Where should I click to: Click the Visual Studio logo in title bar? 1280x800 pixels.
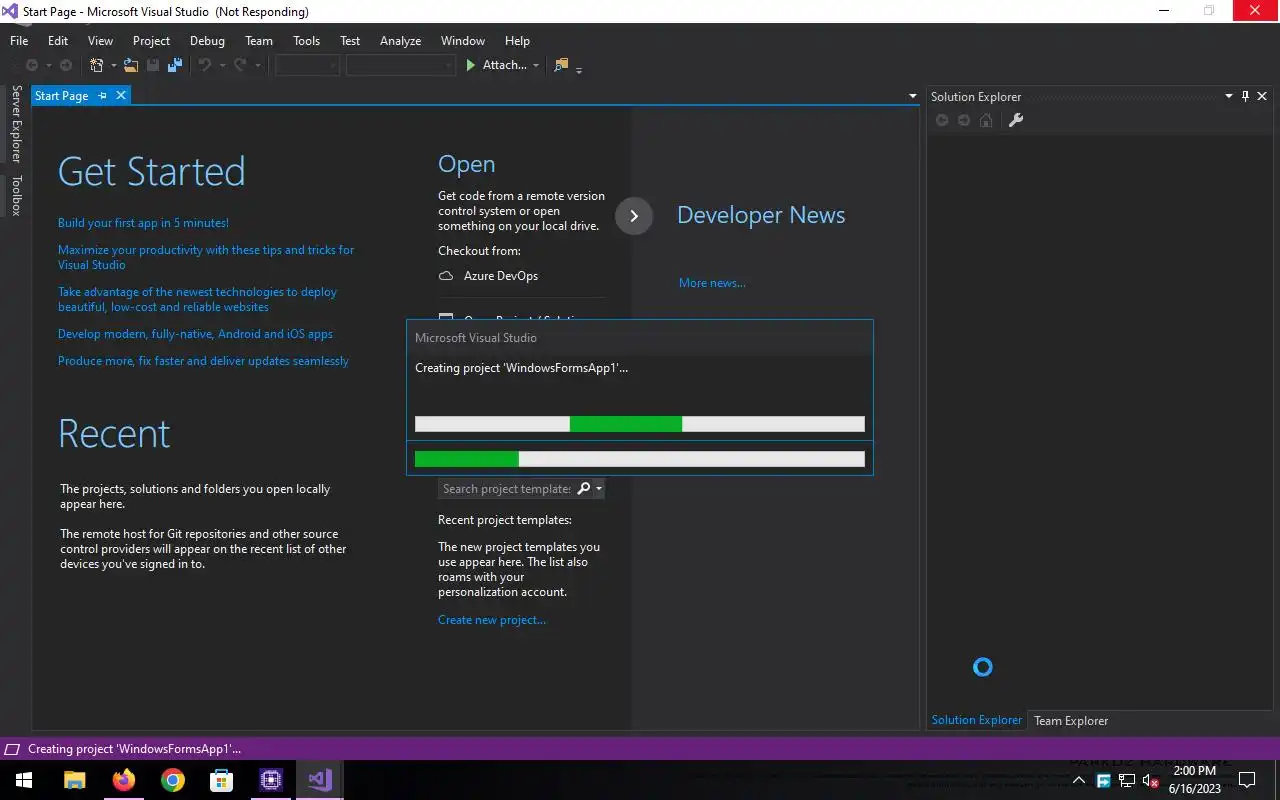[x=11, y=11]
